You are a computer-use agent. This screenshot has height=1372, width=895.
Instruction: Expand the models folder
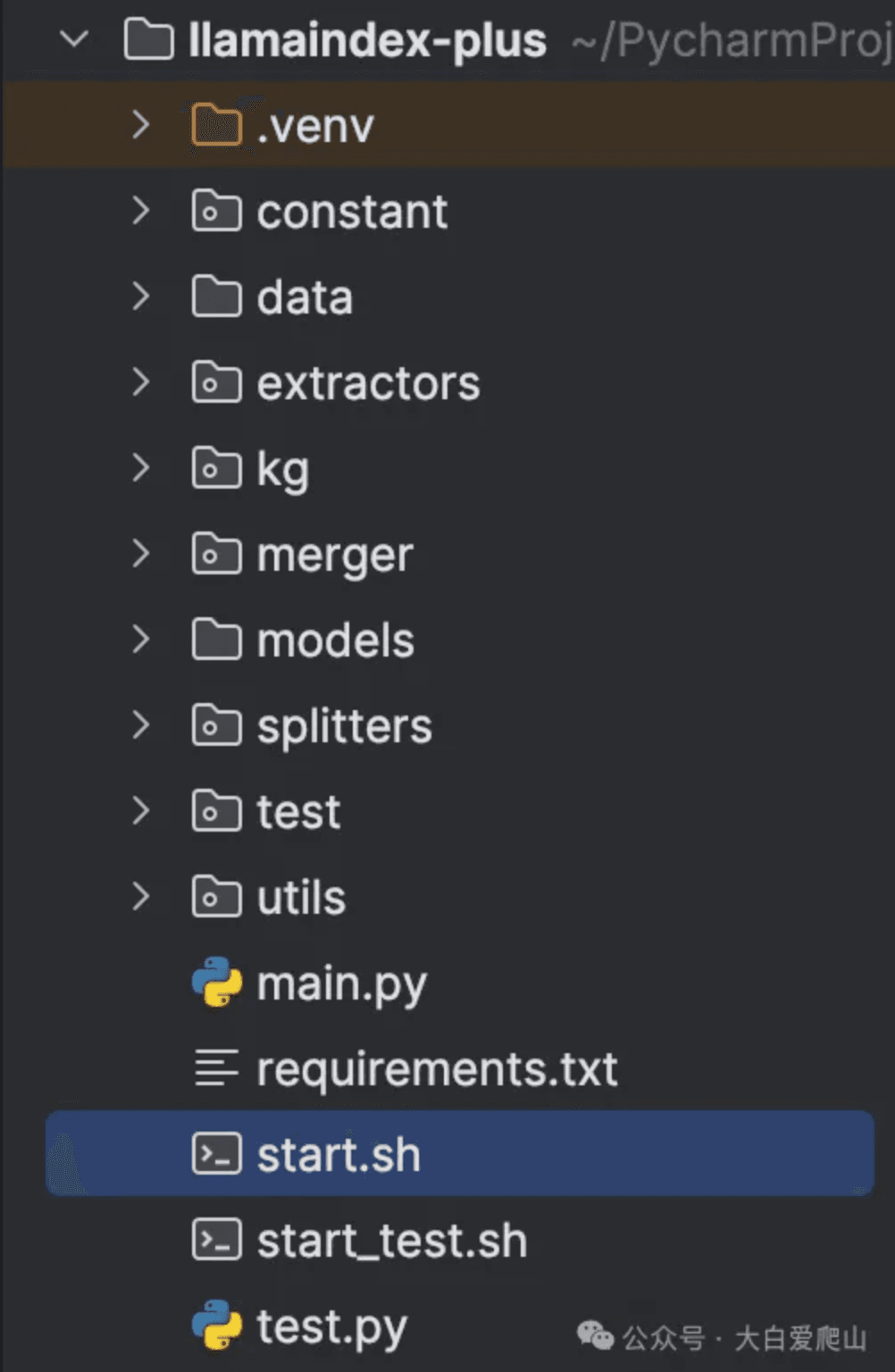(x=141, y=640)
